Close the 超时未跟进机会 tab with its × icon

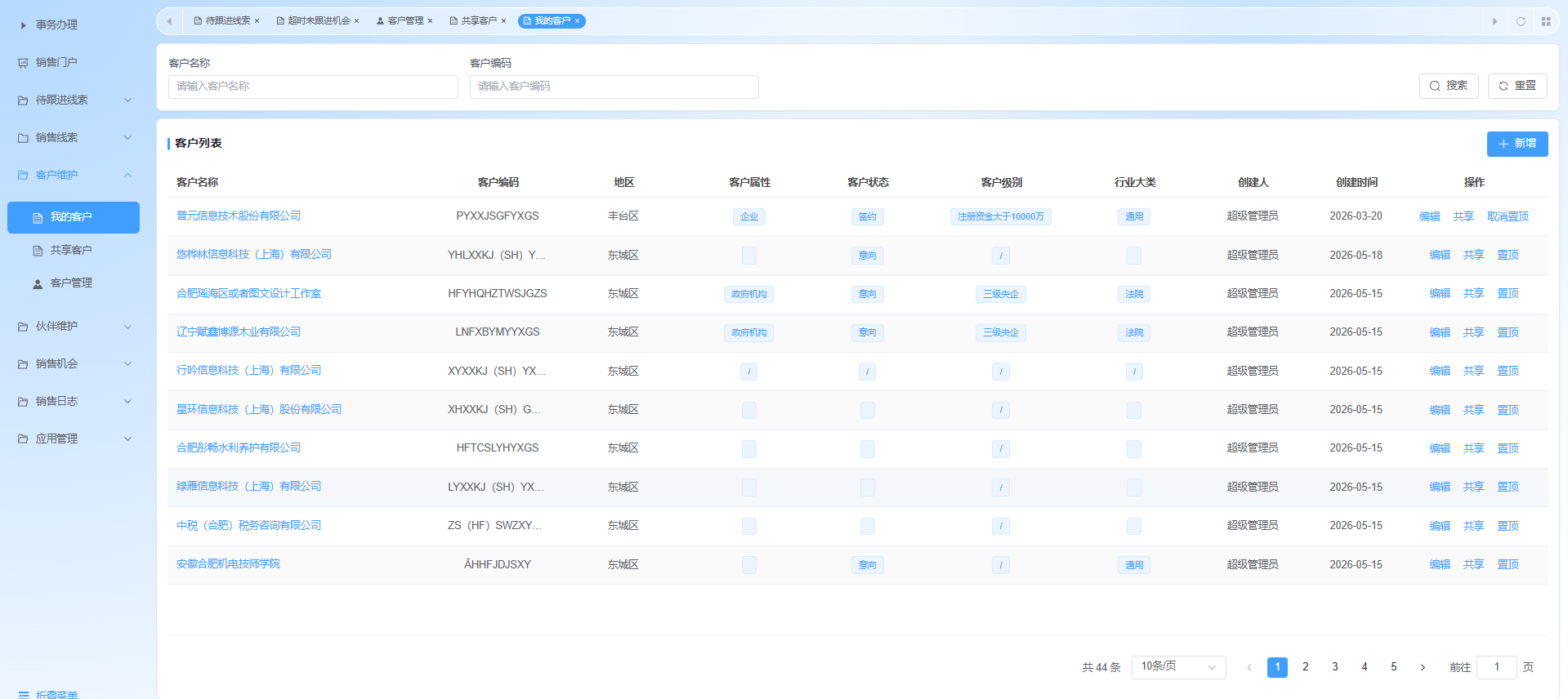(356, 21)
